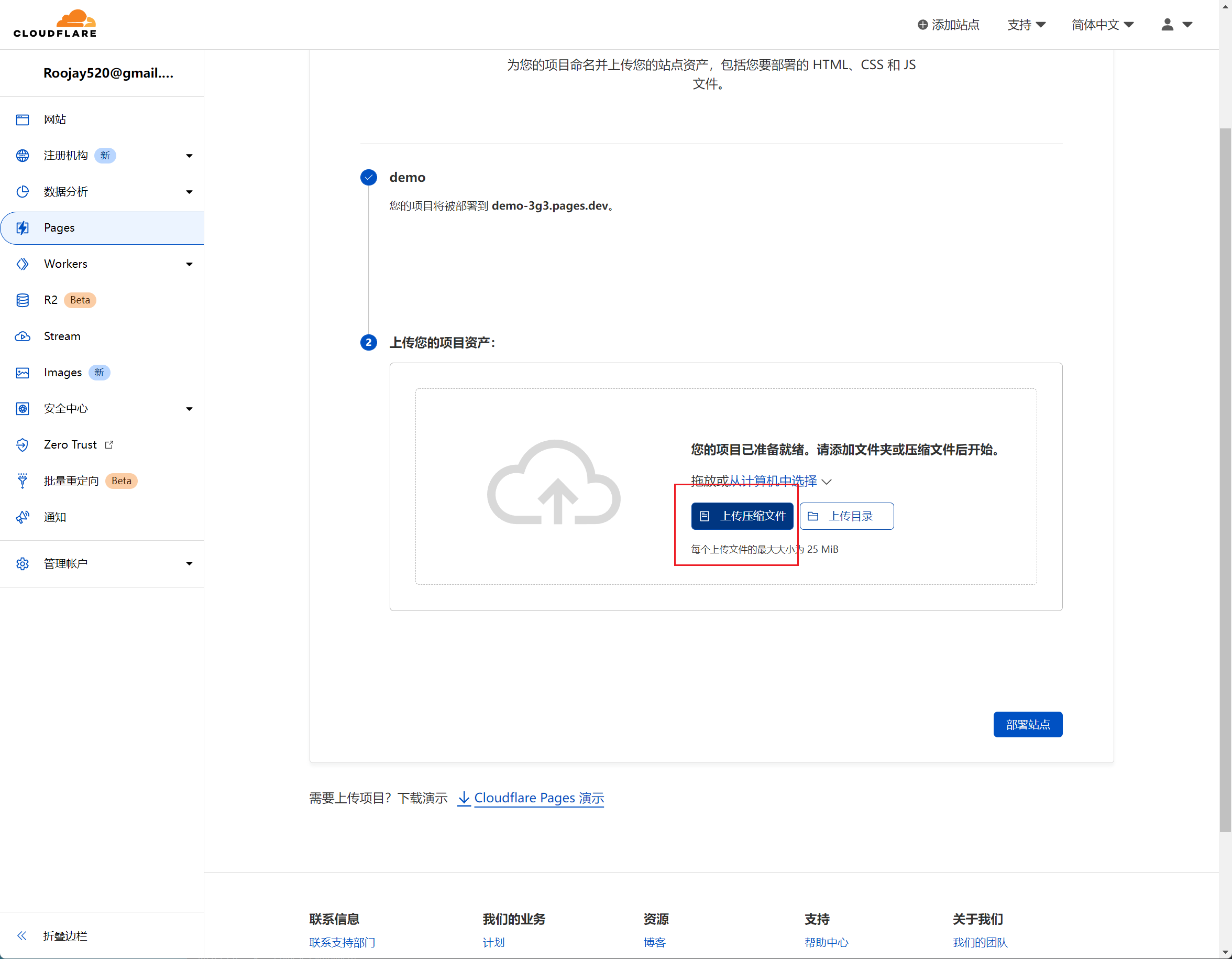1232x959 pixels.
Task: Select Pages in the sidebar menu
Action: point(59,228)
